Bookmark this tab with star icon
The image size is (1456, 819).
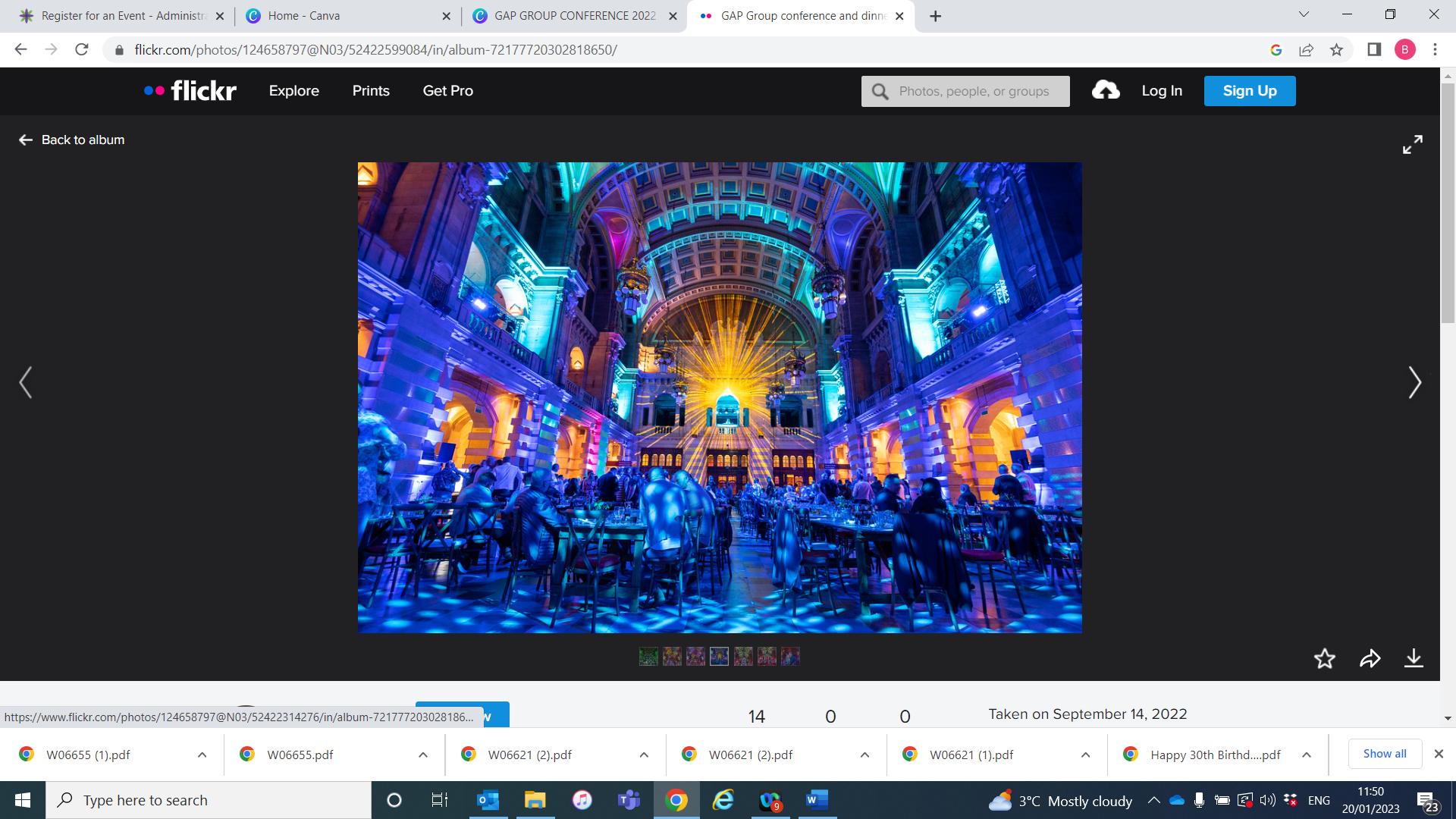[1336, 50]
